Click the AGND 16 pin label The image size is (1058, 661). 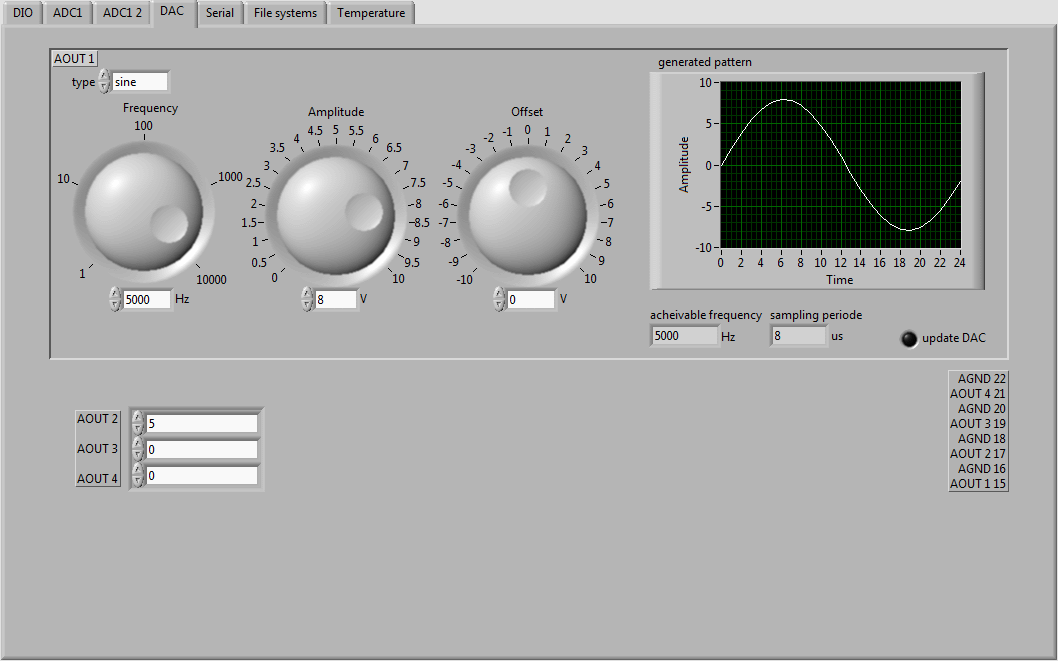pos(982,469)
